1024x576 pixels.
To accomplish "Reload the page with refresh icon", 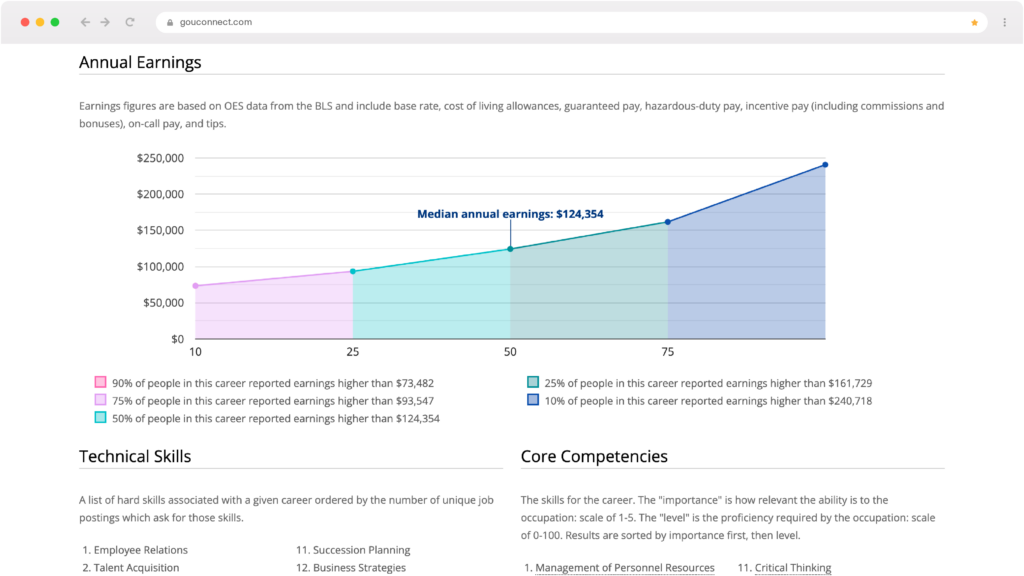I will click(x=130, y=22).
